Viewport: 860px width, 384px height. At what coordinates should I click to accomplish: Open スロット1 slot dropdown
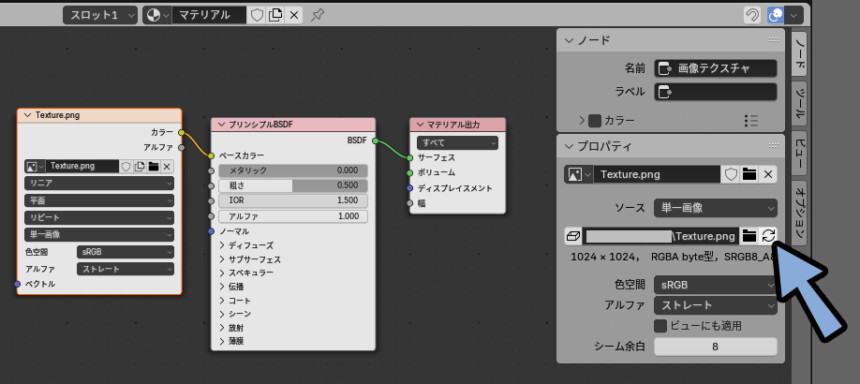pyautogui.click(x=100, y=15)
